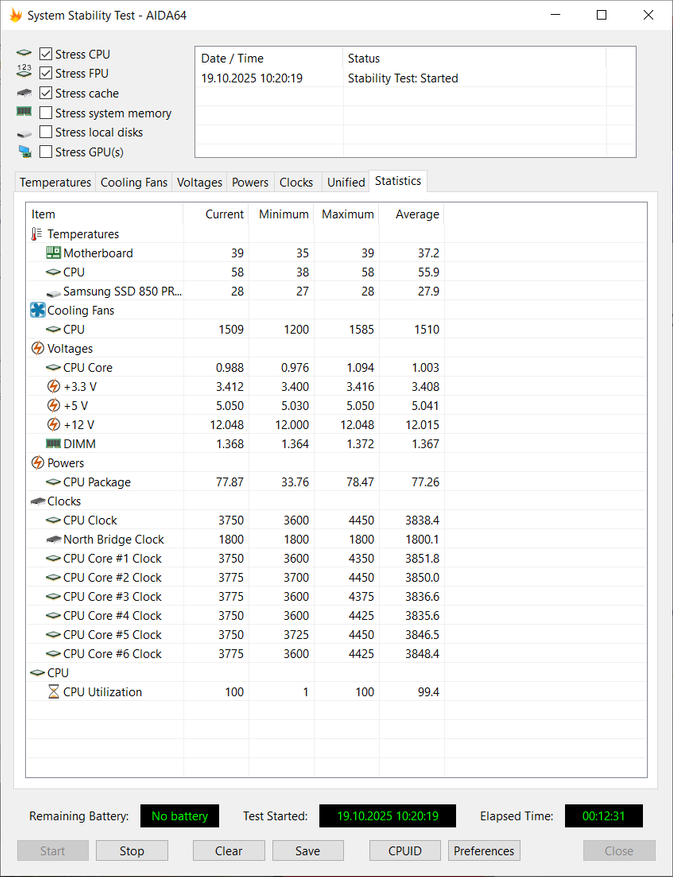Click the AIDA64 flame icon in title bar
This screenshot has width=673, height=877.
pyautogui.click(x=16, y=15)
